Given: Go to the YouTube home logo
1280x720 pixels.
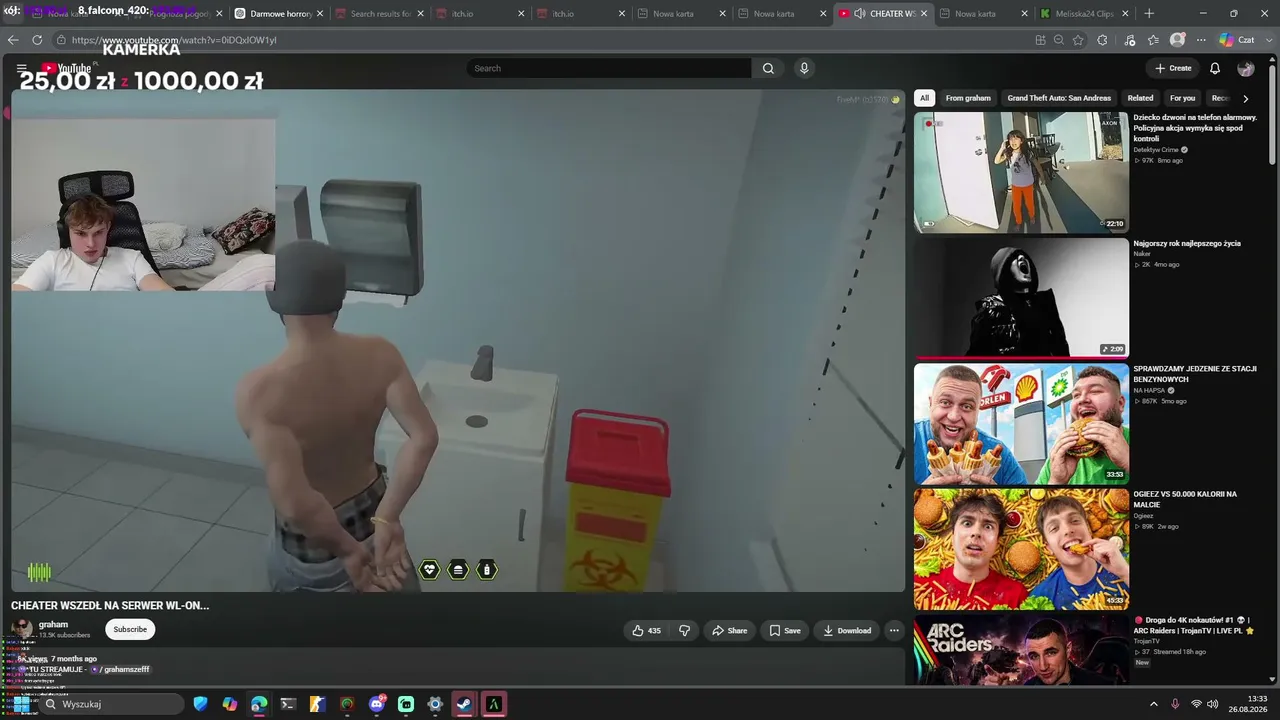Looking at the screenshot, I should coord(67,68).
